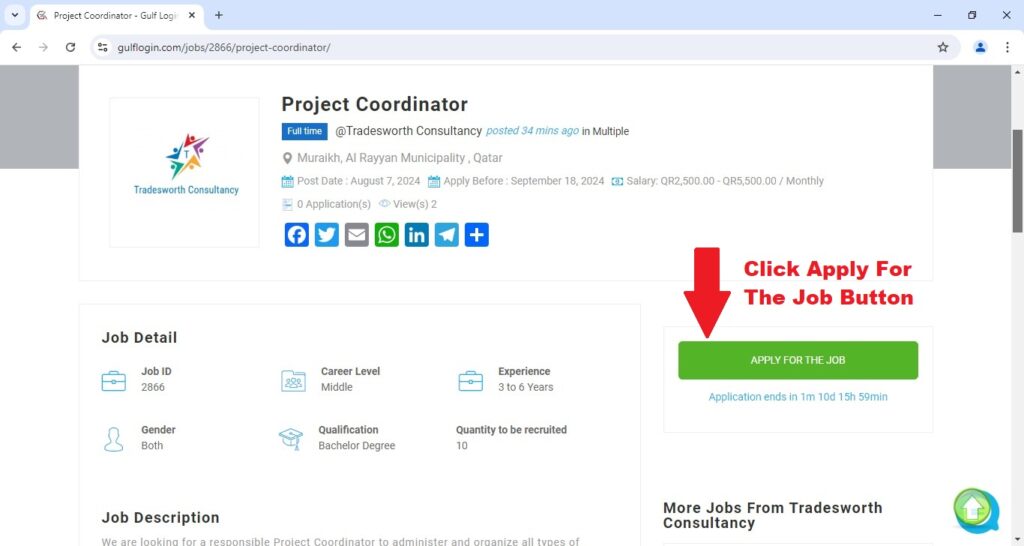Open the @Tradesworth Consultancy company link
The height and width of the screenshot is (546, 1024).
click(408, 131)
